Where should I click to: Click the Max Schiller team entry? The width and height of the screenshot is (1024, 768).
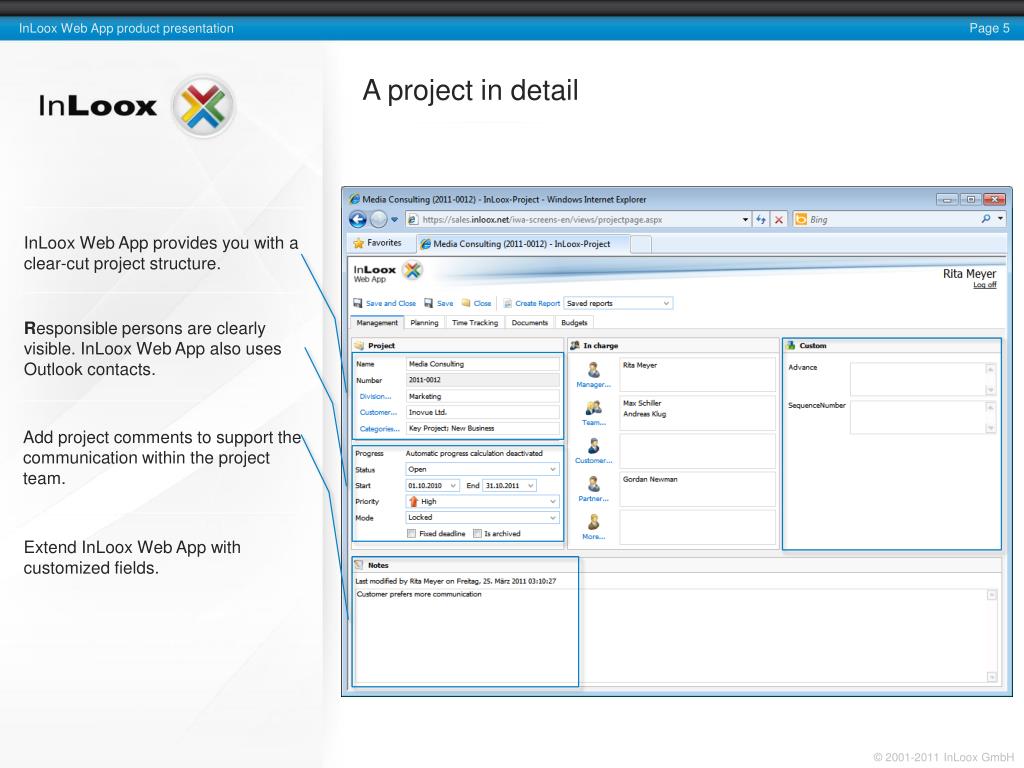click(642, 403)
